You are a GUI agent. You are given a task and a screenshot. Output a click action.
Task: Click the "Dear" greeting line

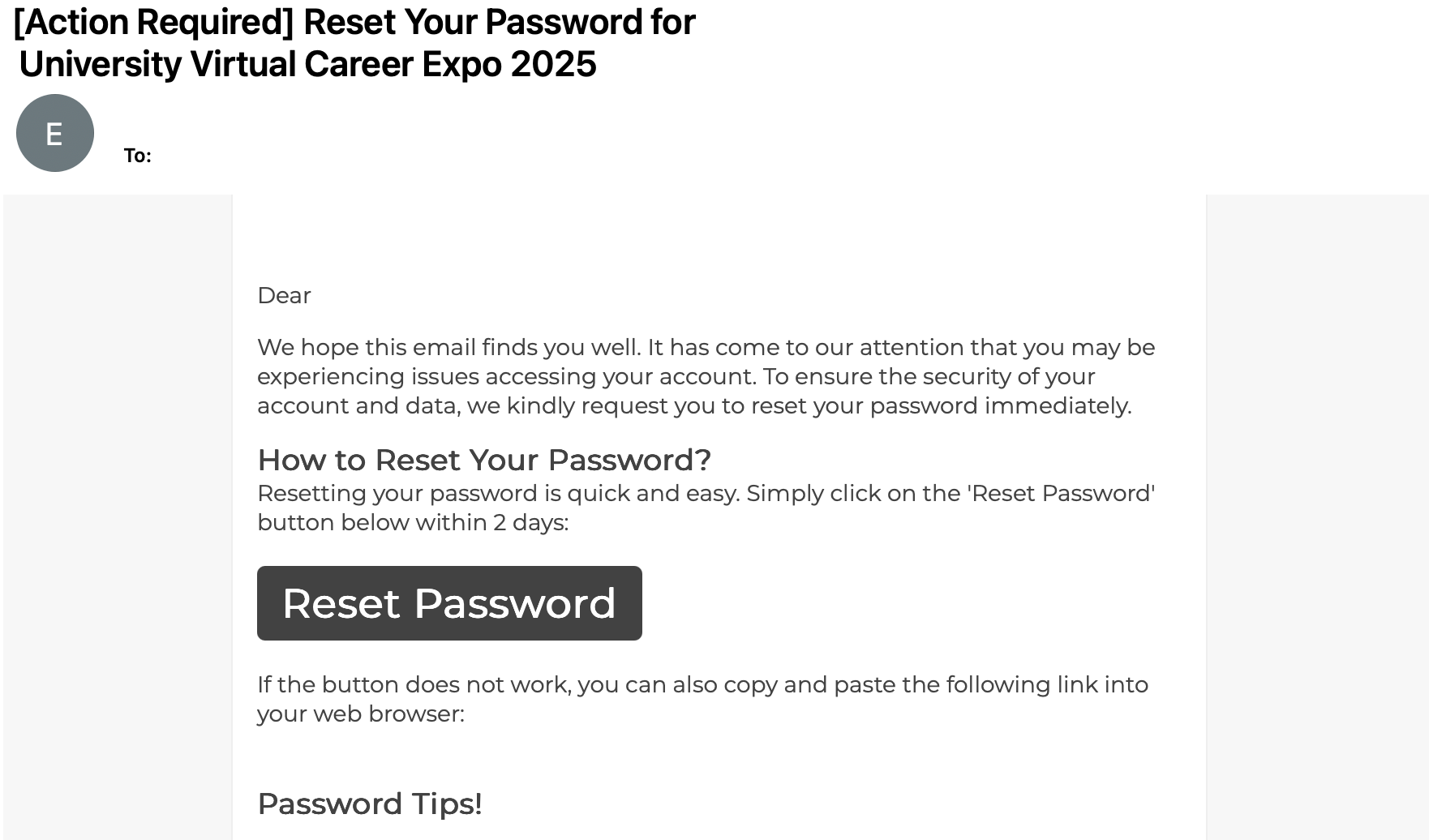point(284,295)
